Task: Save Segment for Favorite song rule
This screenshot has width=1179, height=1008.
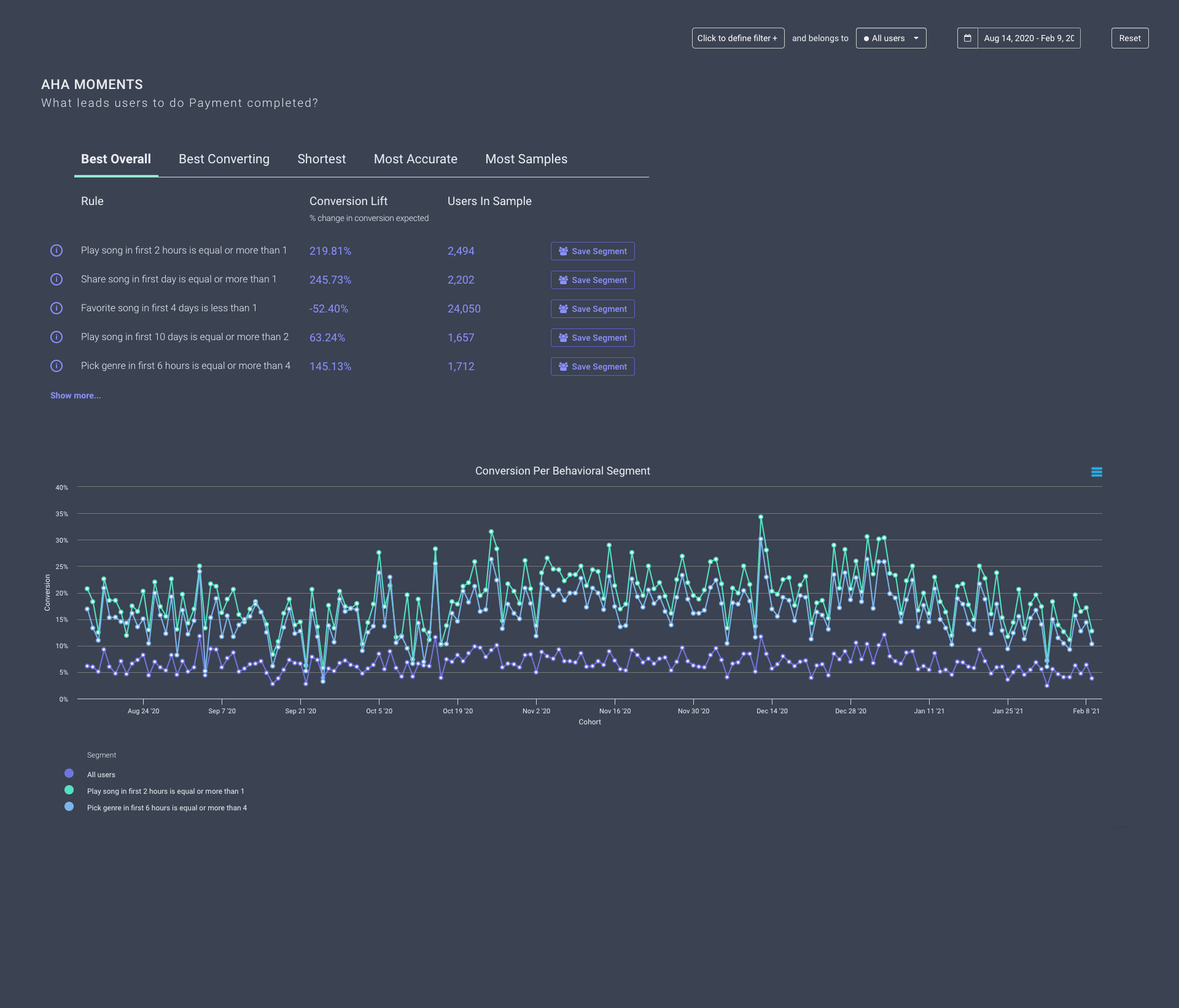Action: (593, 309)
